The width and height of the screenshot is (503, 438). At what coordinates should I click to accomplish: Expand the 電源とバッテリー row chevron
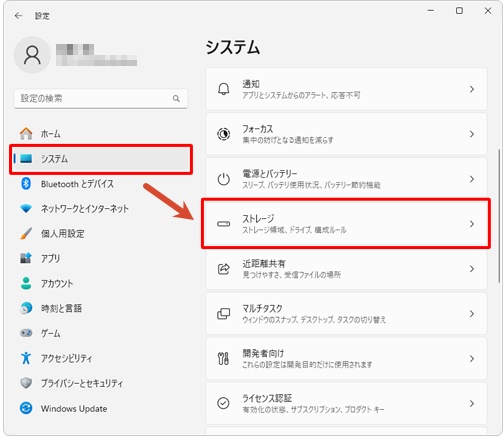(x=472, y=179)
